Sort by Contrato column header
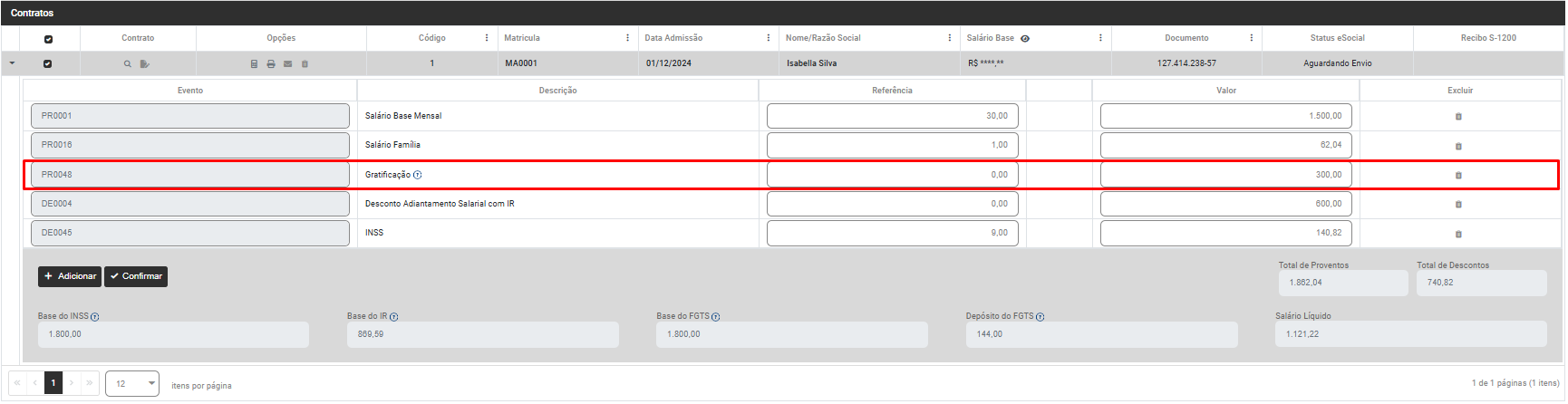The image size is (1568, 404). 138,38
